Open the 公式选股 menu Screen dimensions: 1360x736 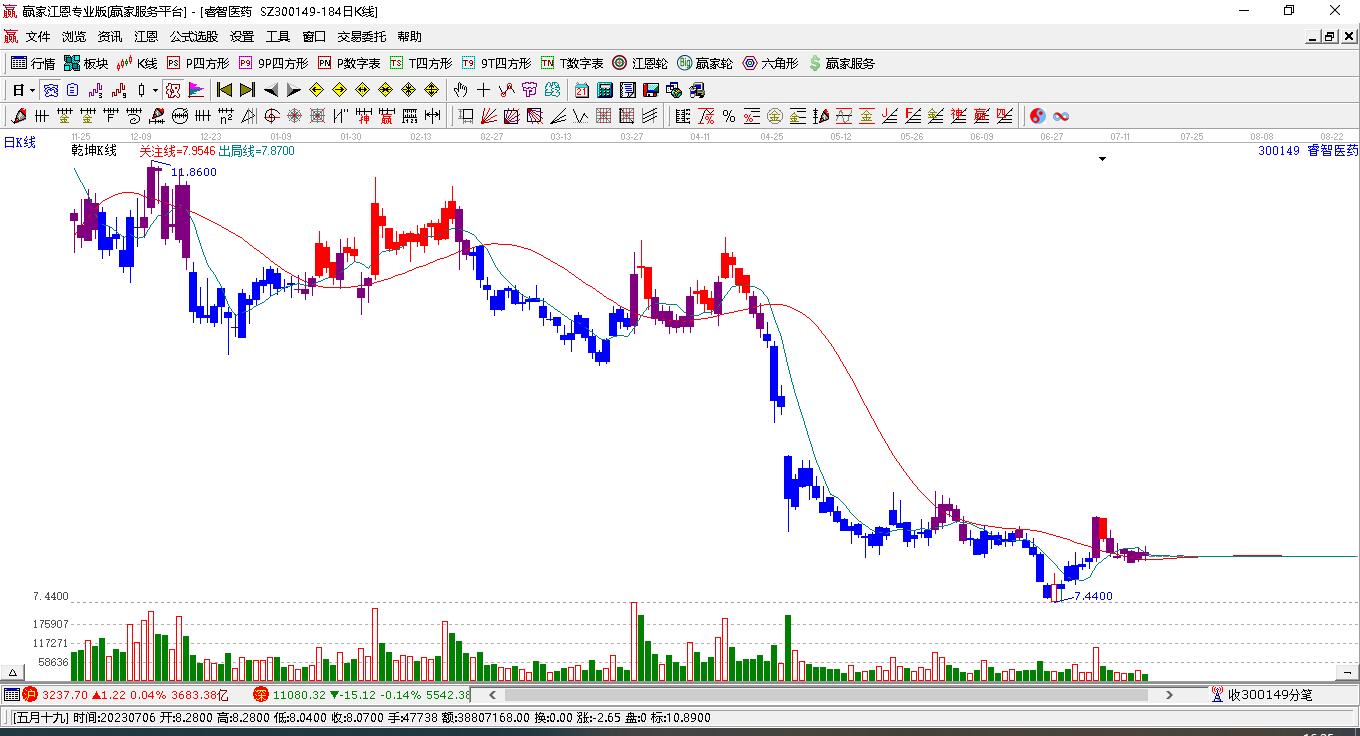tap(193, 37)
